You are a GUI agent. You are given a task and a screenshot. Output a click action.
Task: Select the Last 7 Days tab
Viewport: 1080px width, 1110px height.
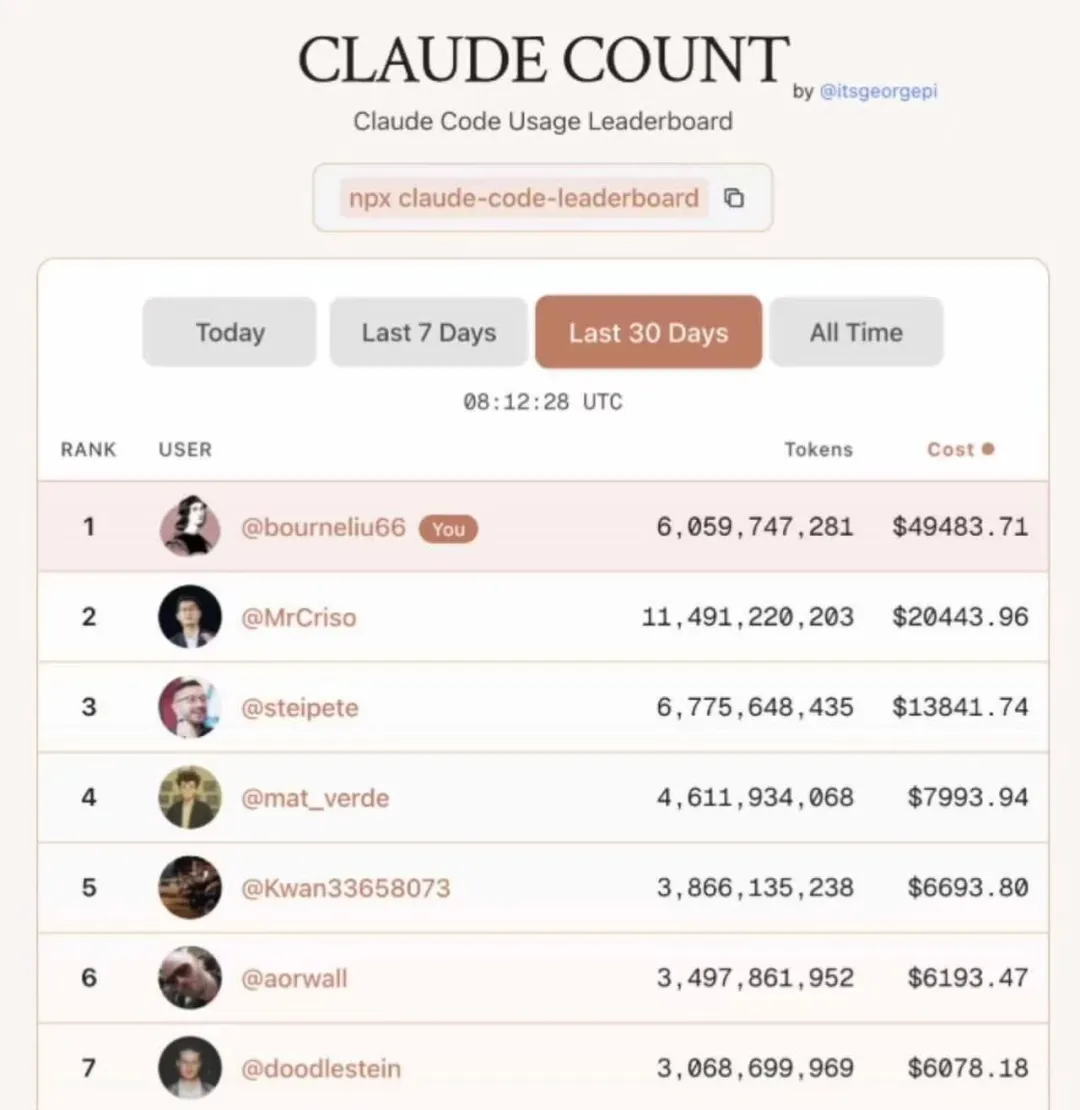click(429, 332)
